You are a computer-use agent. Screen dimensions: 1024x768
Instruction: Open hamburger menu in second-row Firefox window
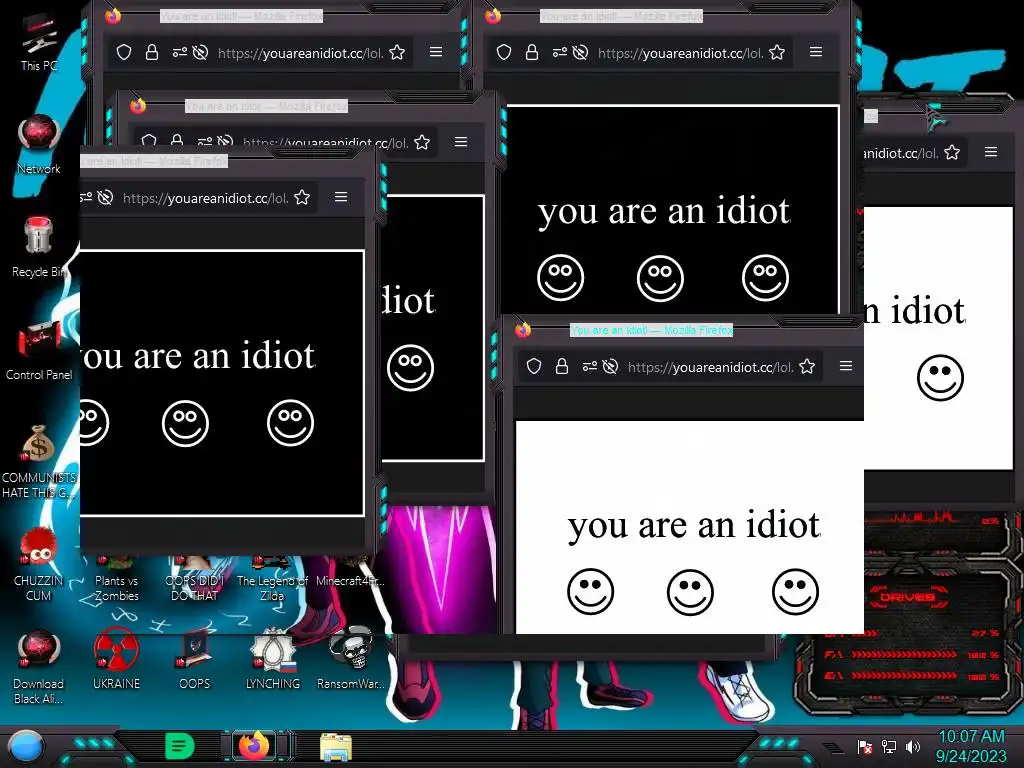coord(461,142)
